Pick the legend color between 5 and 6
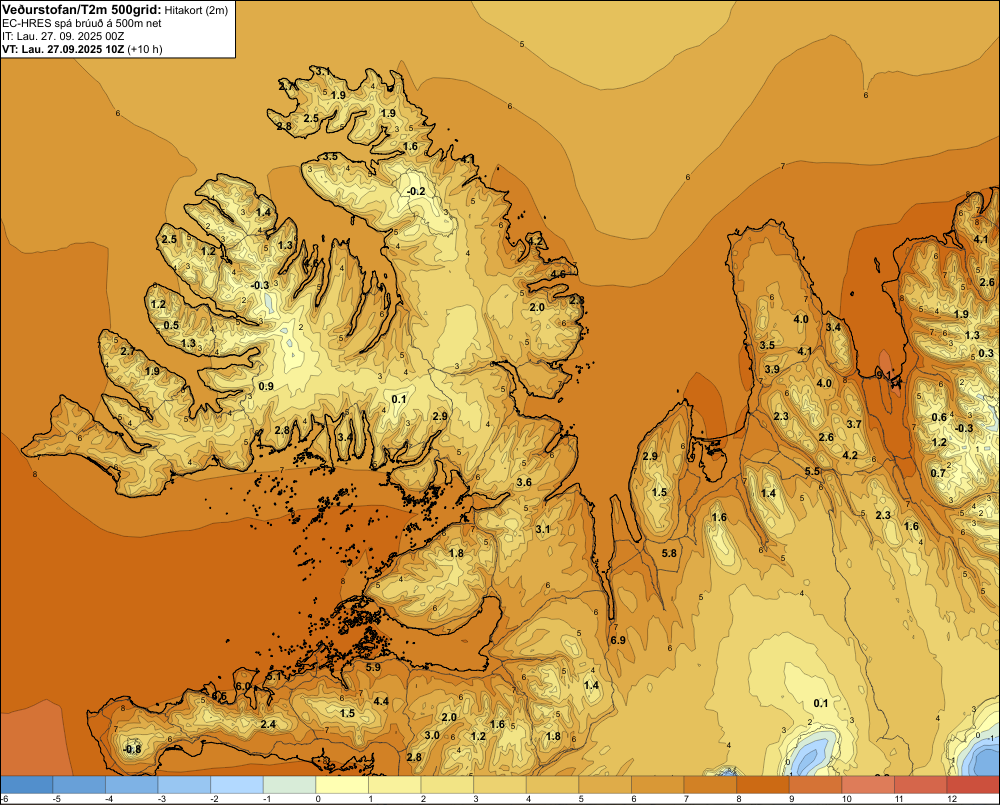This screenshot has height=805, width=1000. [605, 785]
